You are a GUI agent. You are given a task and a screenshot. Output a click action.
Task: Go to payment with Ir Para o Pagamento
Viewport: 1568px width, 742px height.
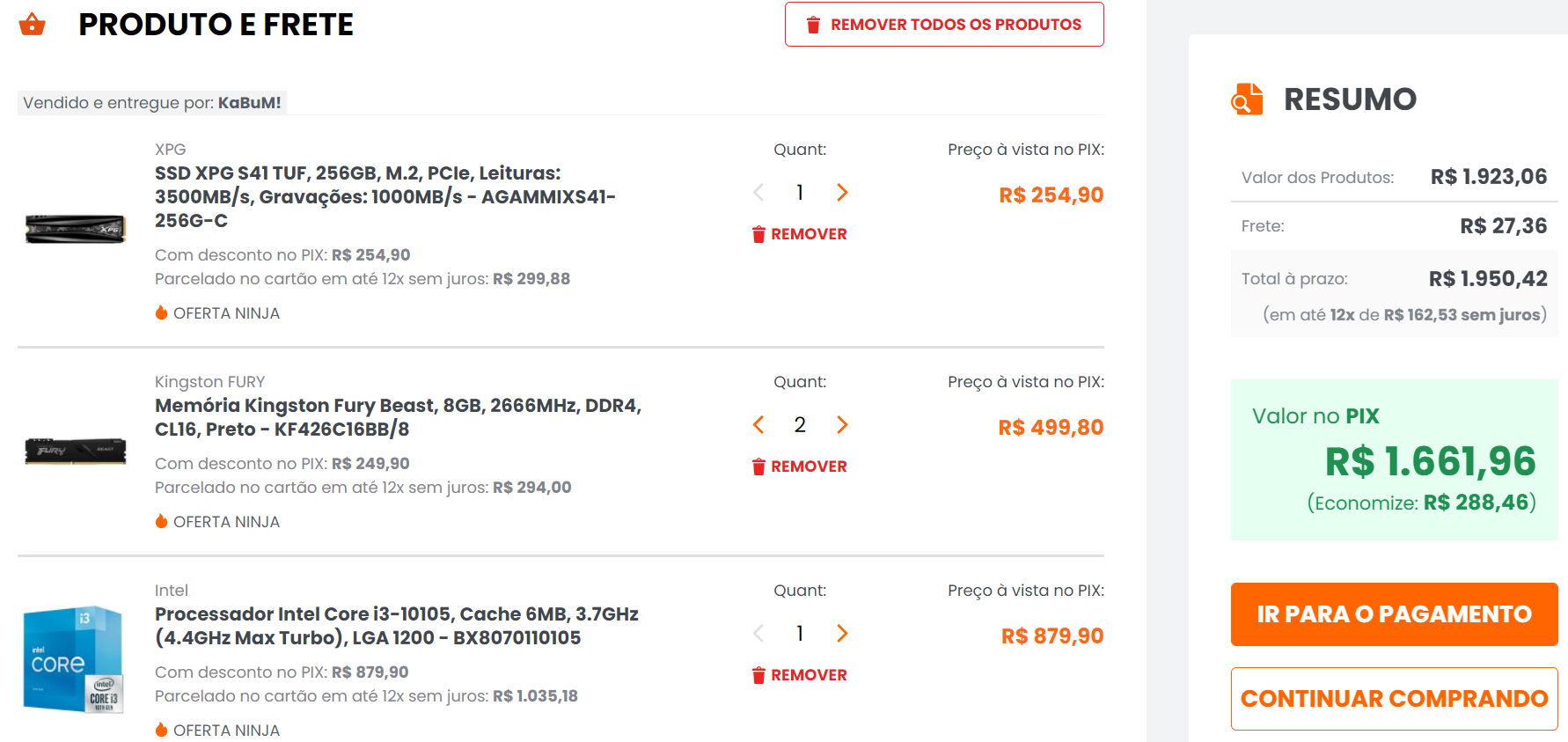click(1394, 614)
